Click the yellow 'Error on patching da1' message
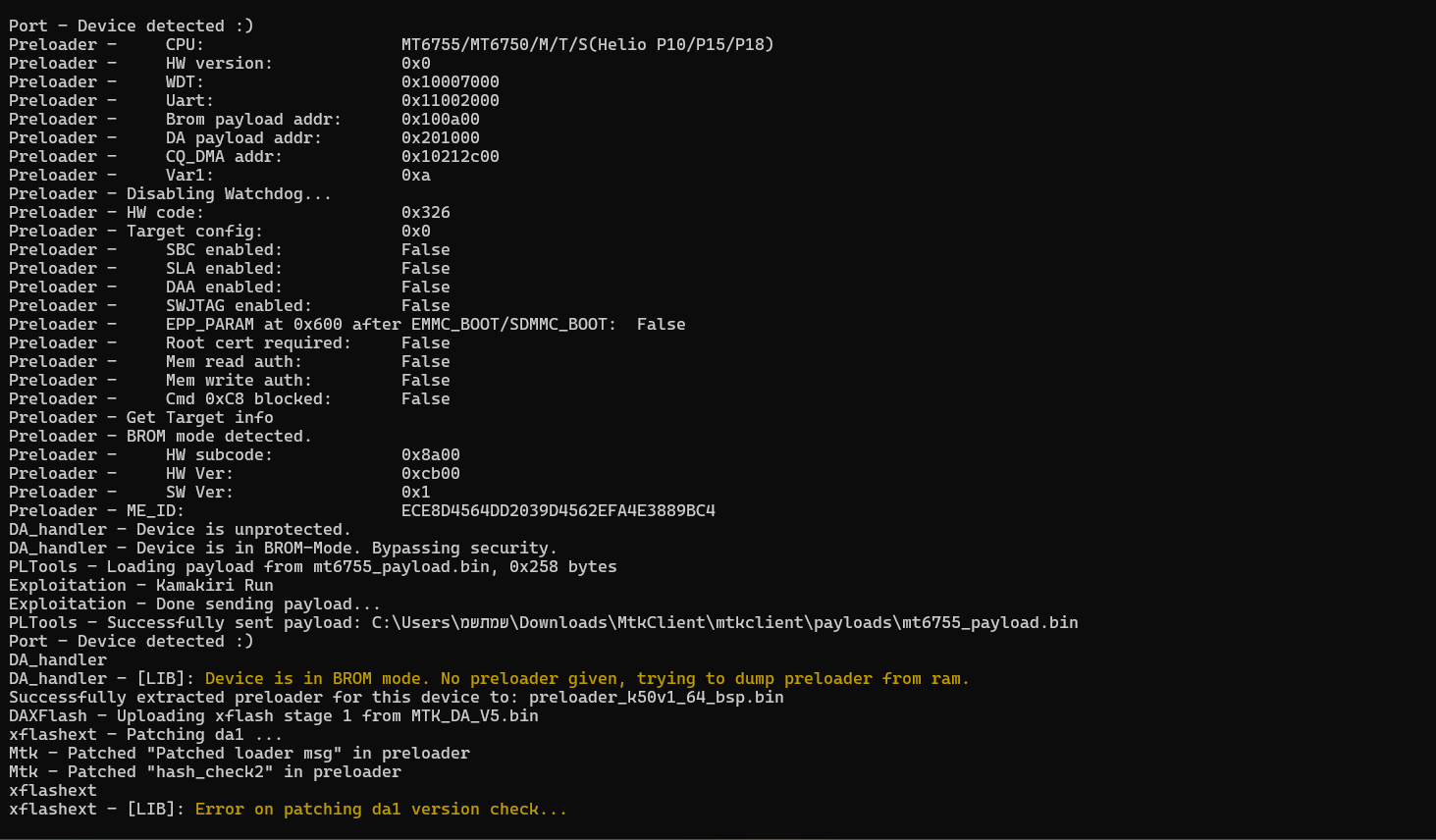Image resolution: width=1436 pixels, height=840 pixels. 381,809
